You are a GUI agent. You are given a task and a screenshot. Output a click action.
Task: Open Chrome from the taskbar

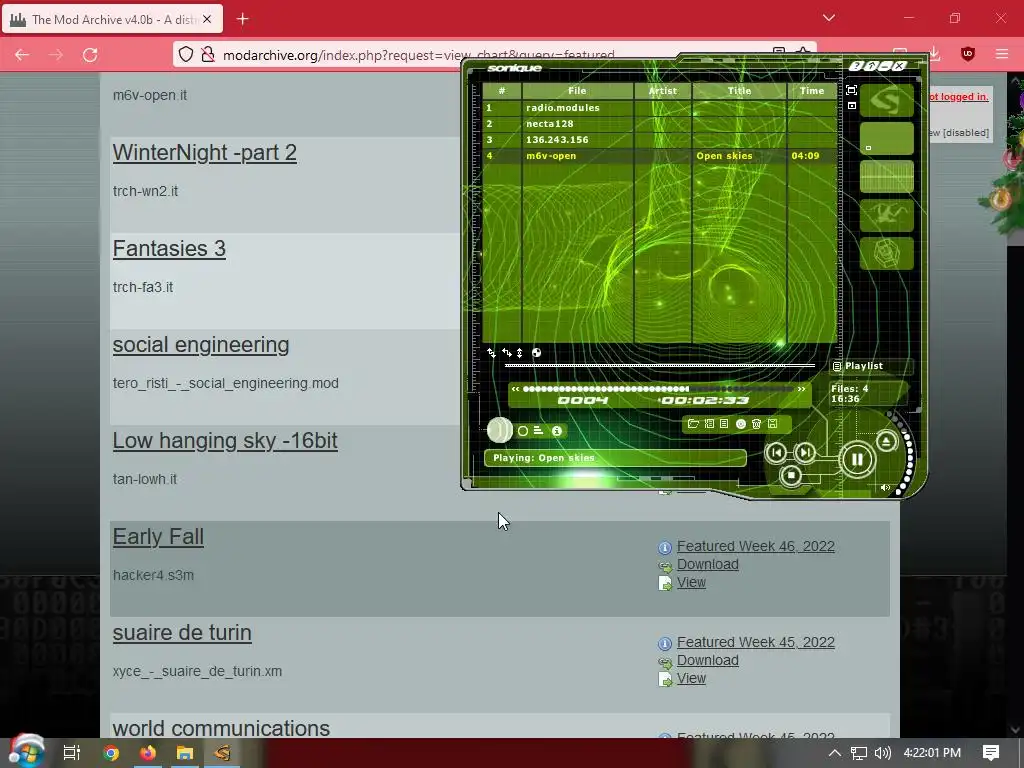coord(110,753)
